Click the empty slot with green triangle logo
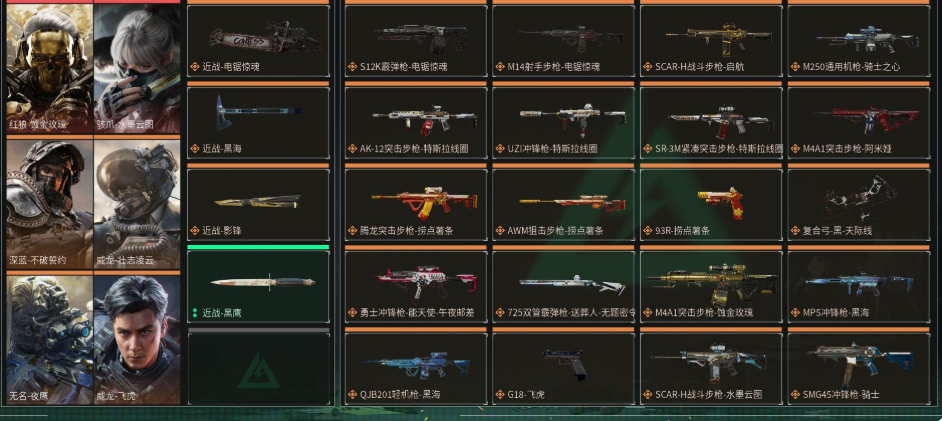Viewport: 942px width, 421px height. coord(258,369)
